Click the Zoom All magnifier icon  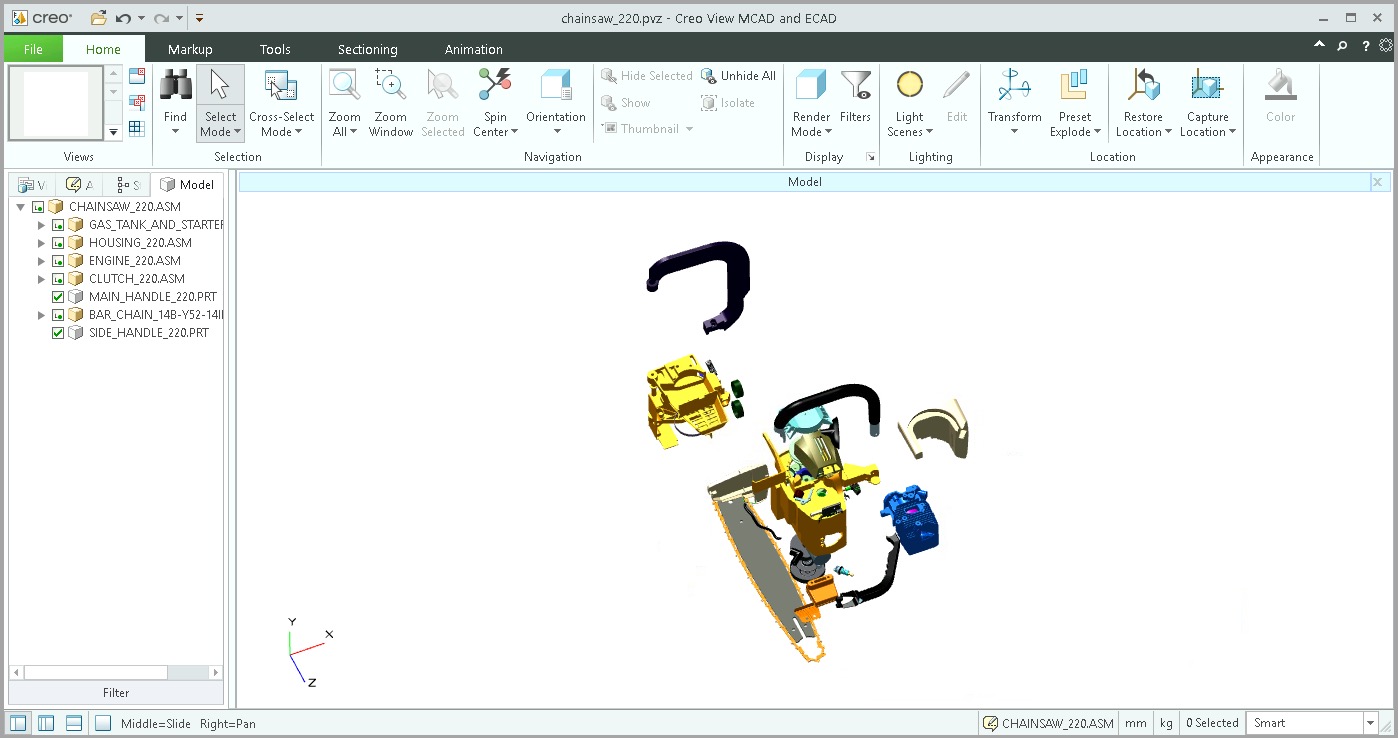point(344,87)
